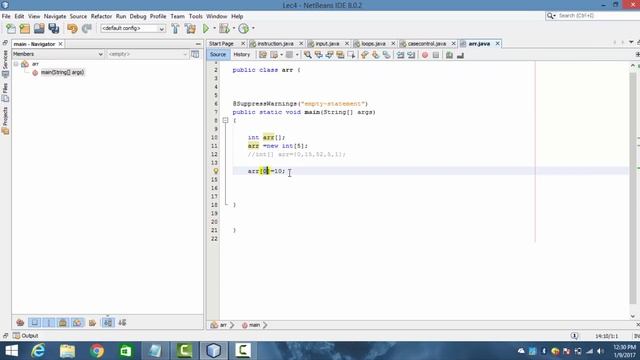The width and height of the screenshot is (640, 360).
Task: Open the editor documents list dropdown arrow
Action: (631, 42)
